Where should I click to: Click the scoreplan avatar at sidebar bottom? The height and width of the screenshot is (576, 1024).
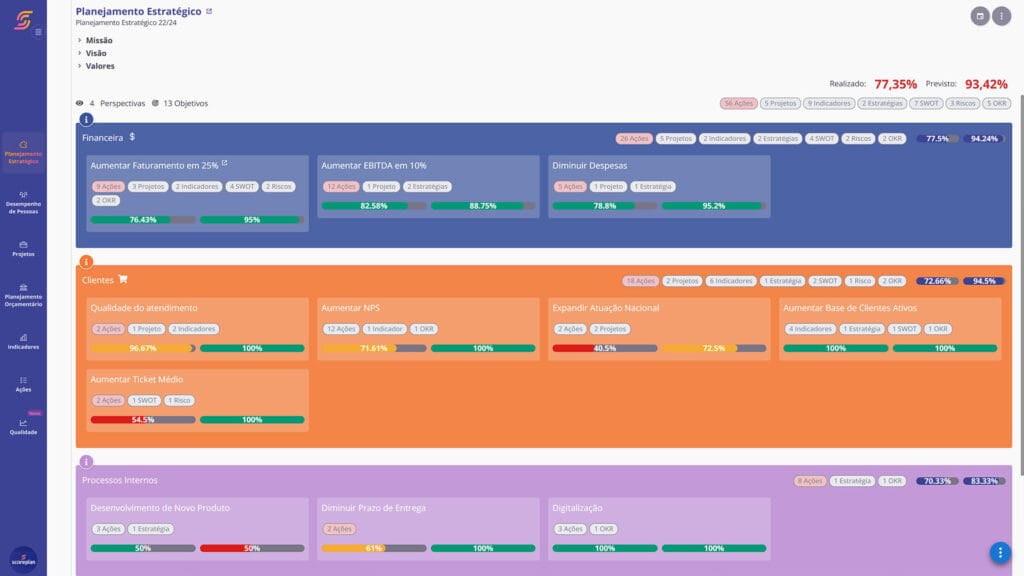click(x=24, y=560)
